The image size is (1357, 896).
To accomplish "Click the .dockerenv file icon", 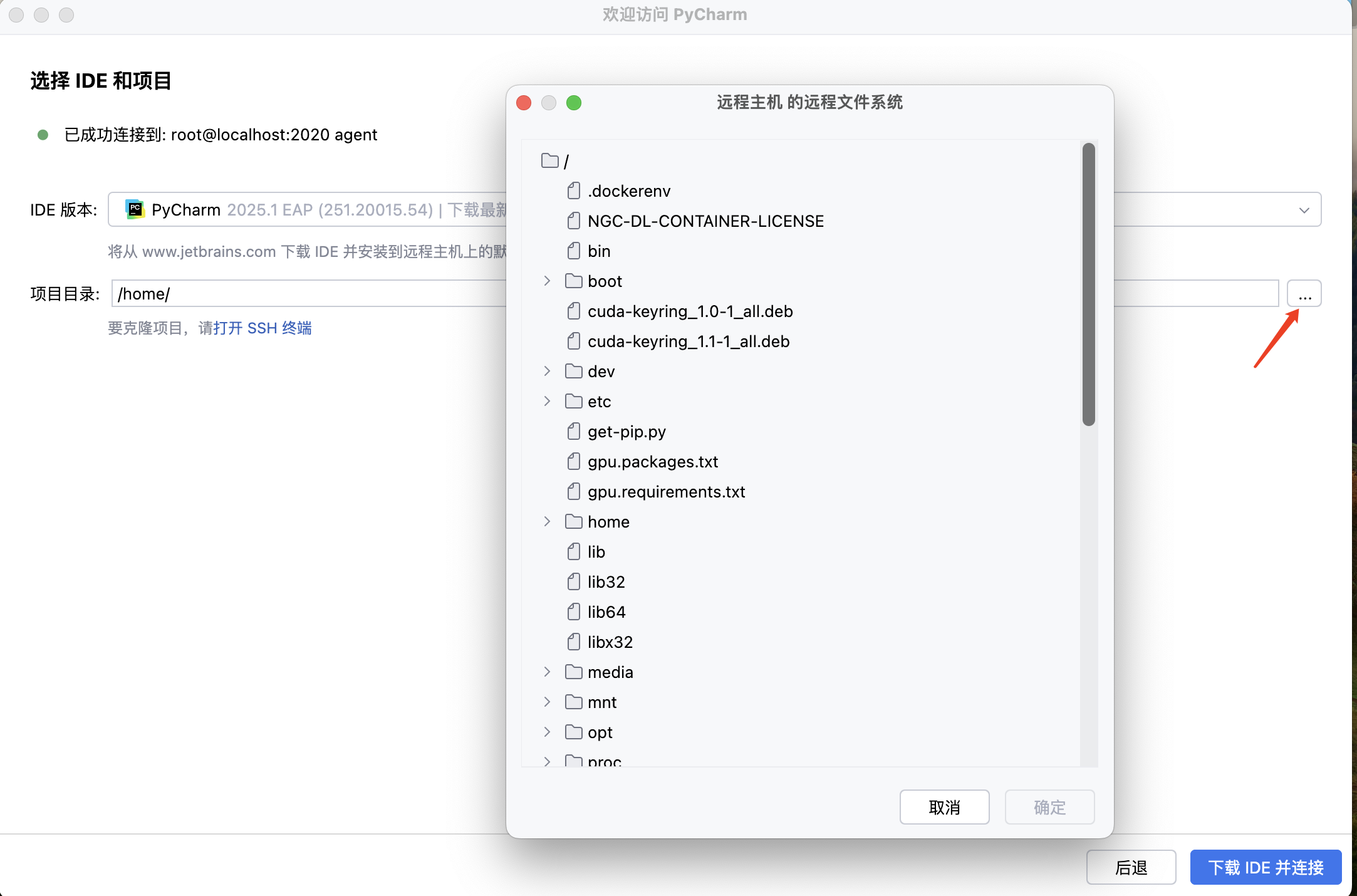I will [573, 191].
